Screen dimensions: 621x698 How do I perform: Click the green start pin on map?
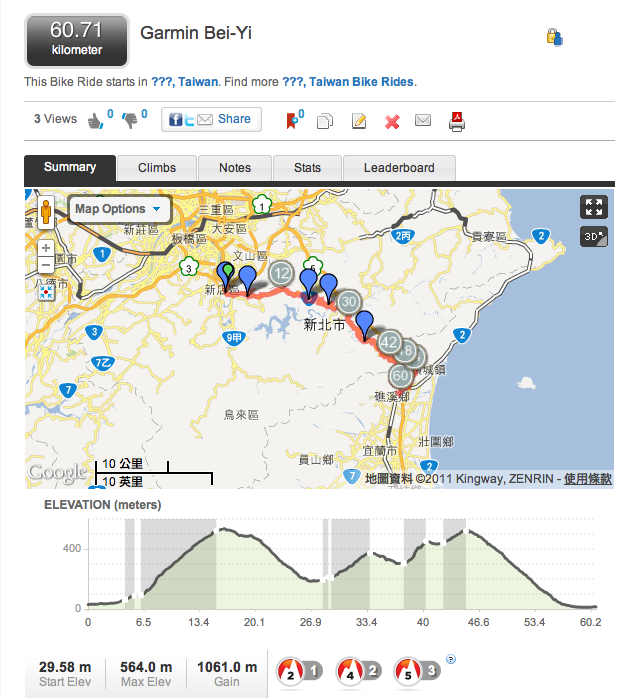228,272
